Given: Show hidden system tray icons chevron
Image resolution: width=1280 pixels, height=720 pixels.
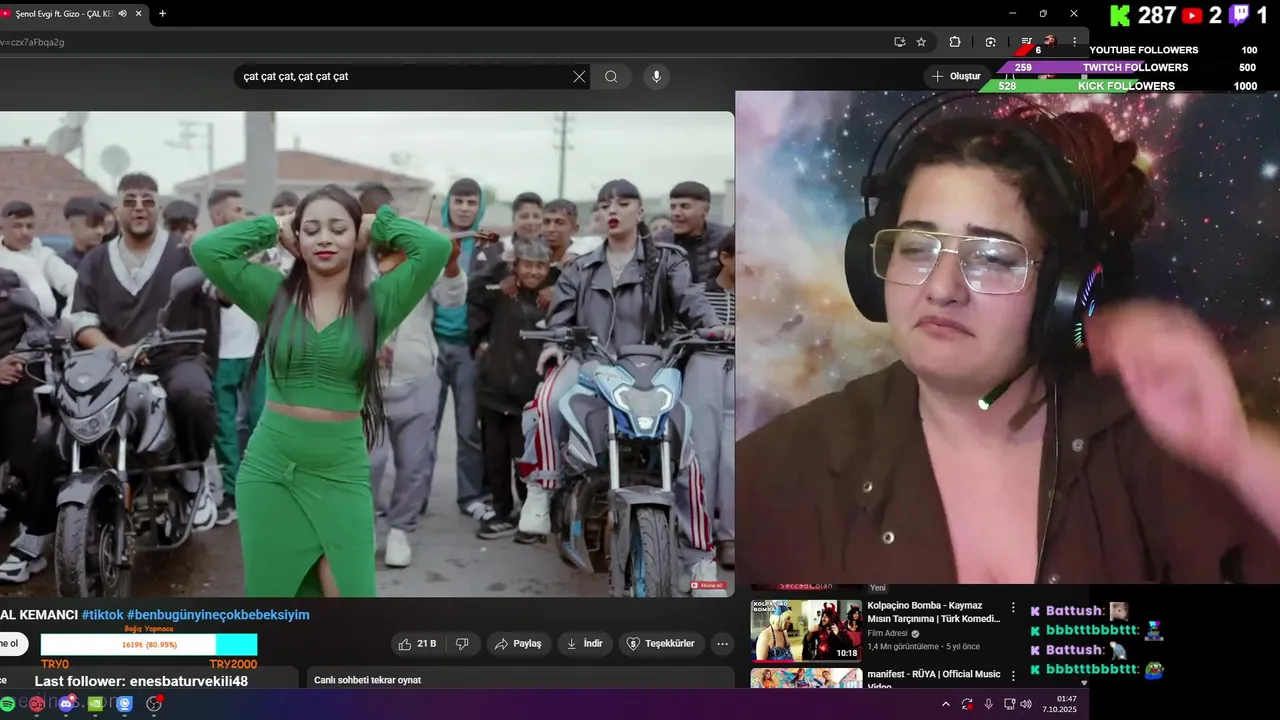Looking at the screenshot, I should 946,704.
